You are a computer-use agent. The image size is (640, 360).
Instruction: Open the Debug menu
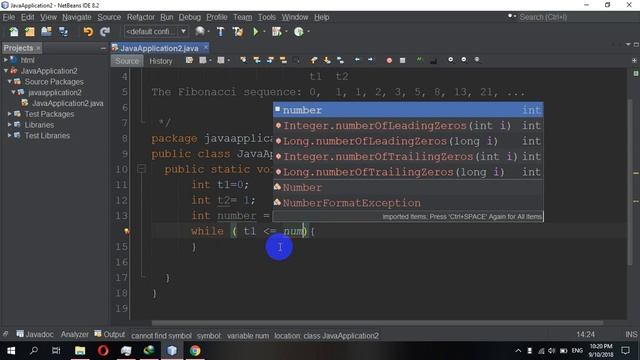click(190, 17)
